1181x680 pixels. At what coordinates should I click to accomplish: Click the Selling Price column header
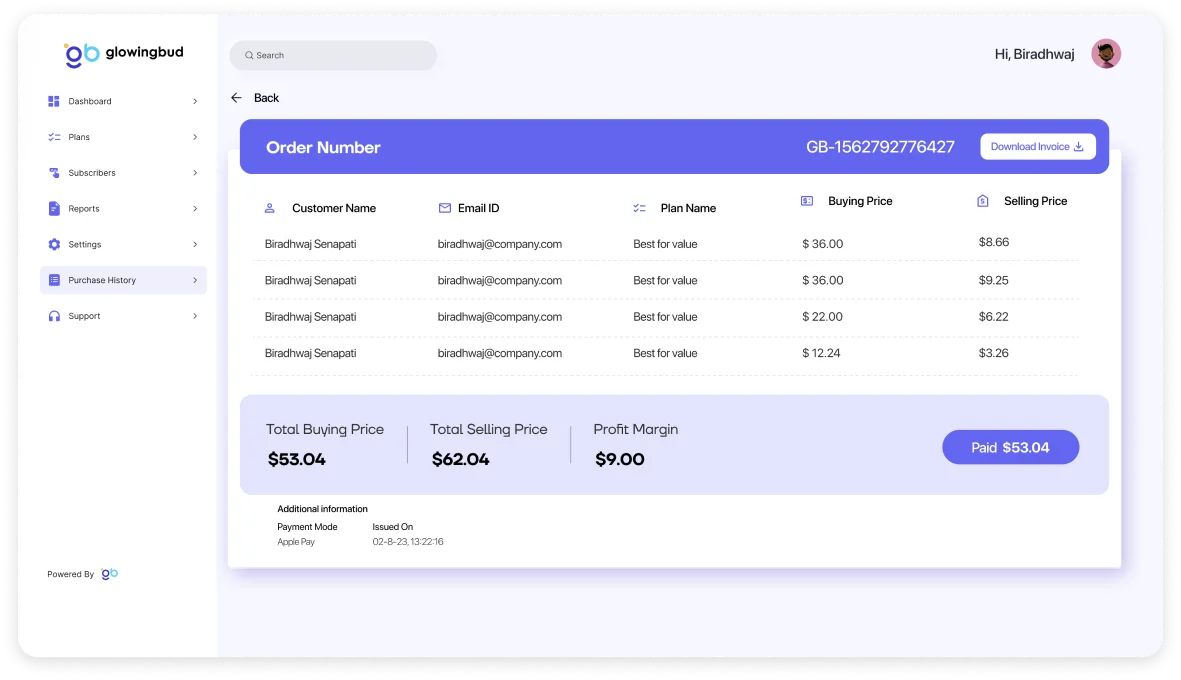click(x=1034, y=201)
